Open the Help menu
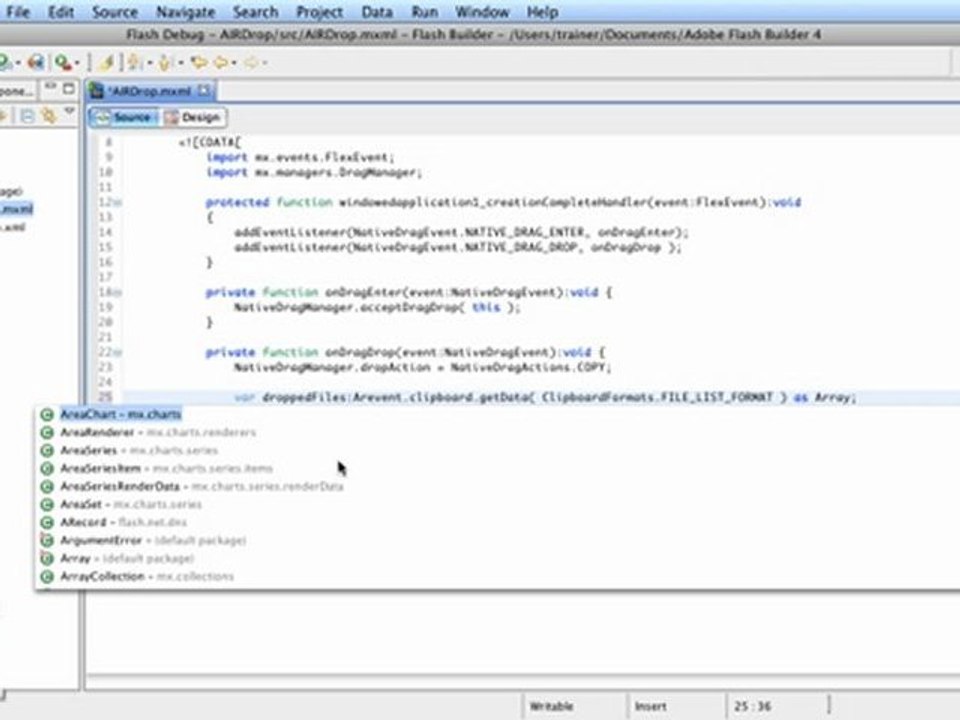The width and height of the screenshot is (960, 720). point(542,12)
